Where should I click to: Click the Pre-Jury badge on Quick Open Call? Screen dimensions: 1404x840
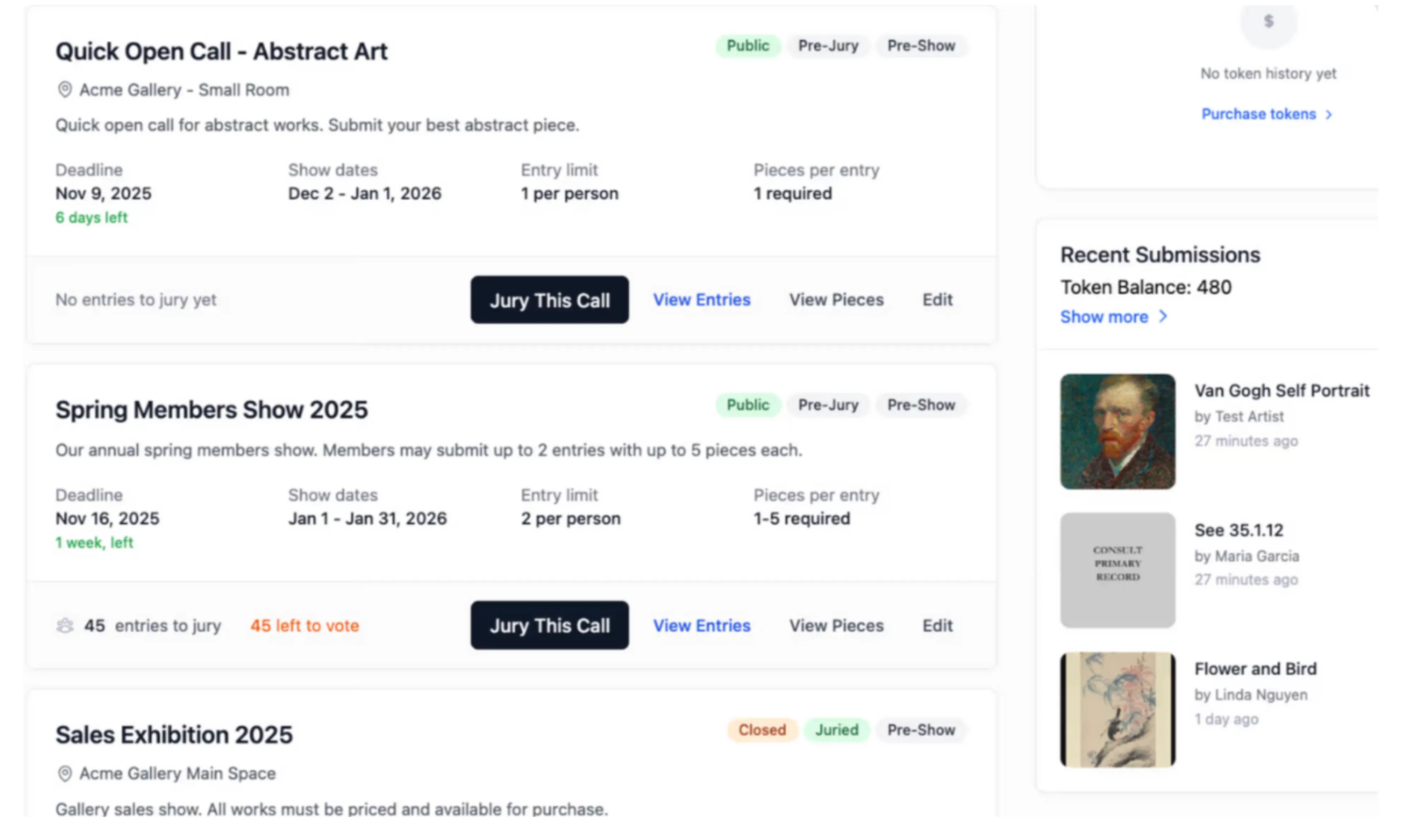pos(828,46)
